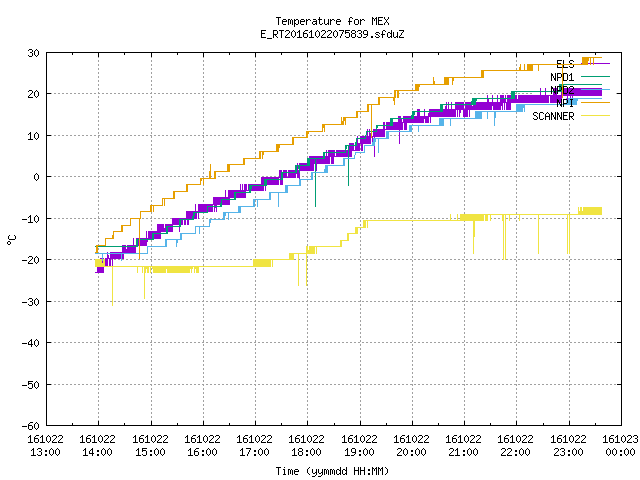This screenshot has width=640, height=480.
Task: Click the x-axis tick label '19:00'
Action: [359, 452]
